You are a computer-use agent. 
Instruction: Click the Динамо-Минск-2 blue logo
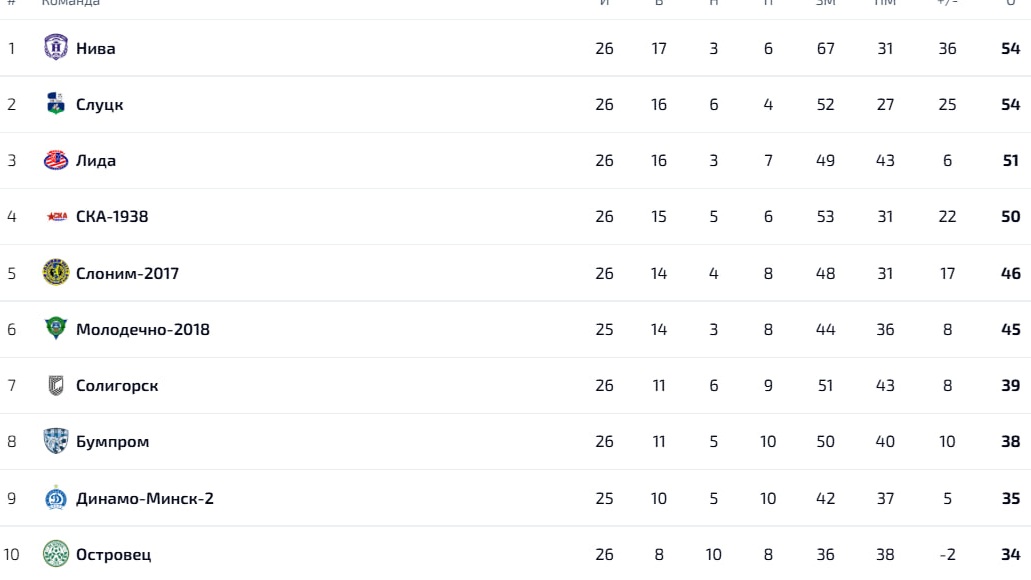click(56, 498)
